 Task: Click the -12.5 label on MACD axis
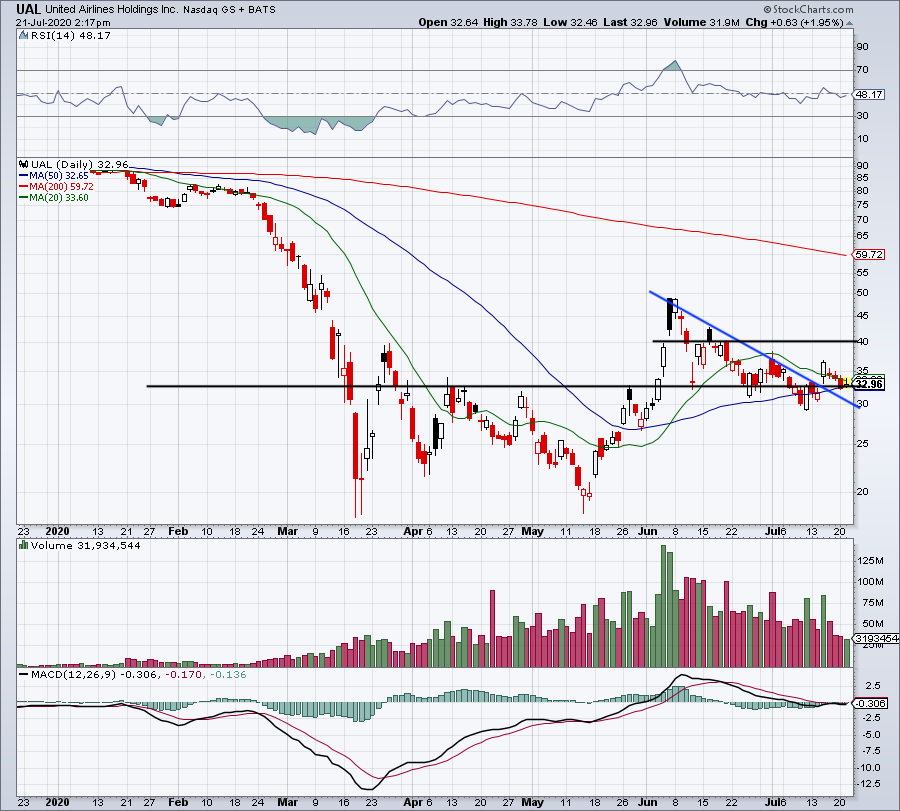pyautogui.click(x=868, y=783)
